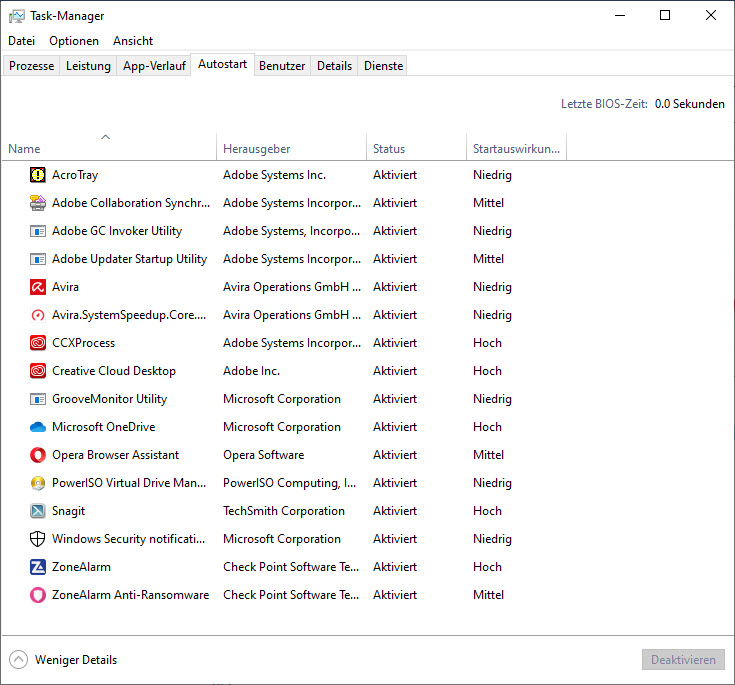Click Mittel impact in Opera Browser Assistant row
This screenshot has height=685, width=735.
pyautogui.click(x=488, y=455)
